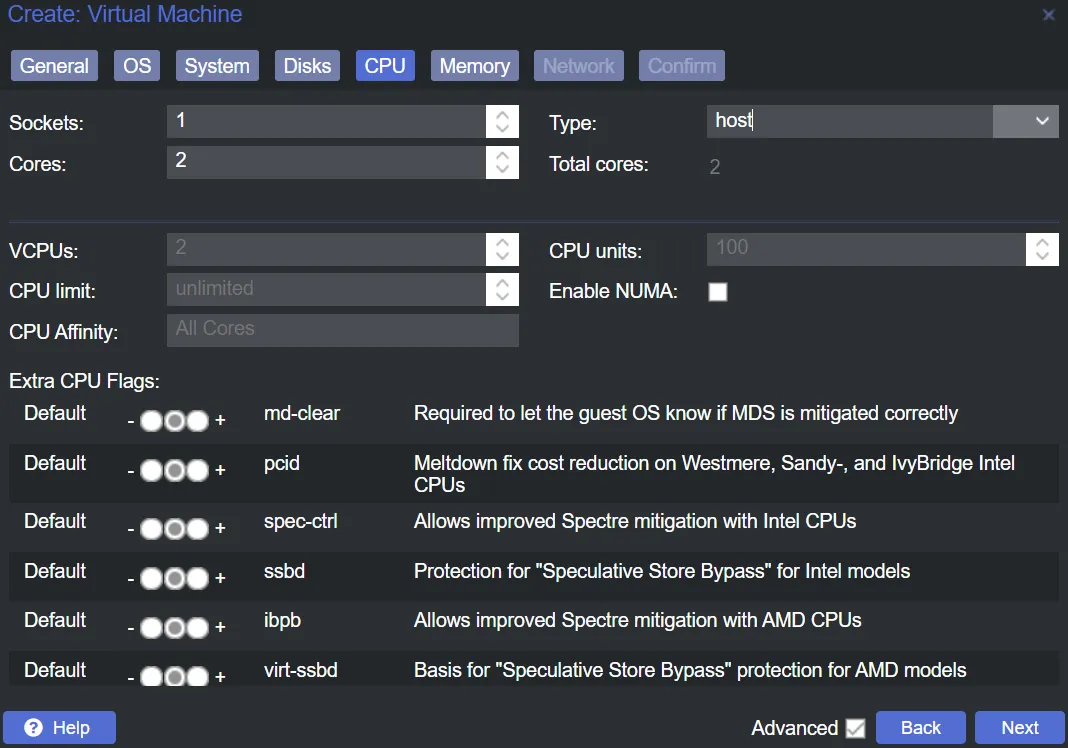Click the plus sign for spec-ctrl flag
This screenshot has width=1068, height=748.
coord(220,529)
